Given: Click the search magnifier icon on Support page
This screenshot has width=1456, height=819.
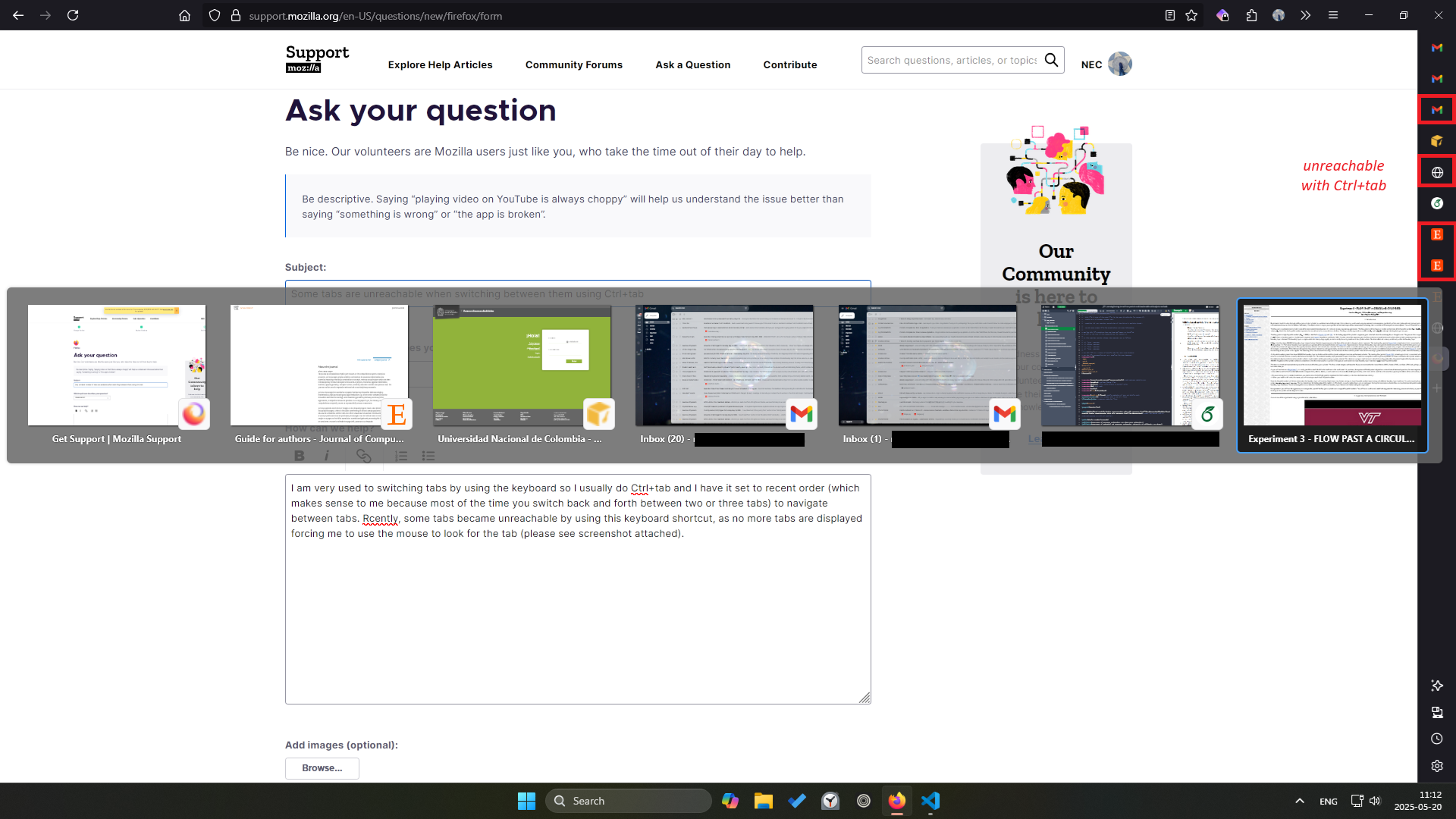Looking at the screenshot, I should pos(1051,60).
